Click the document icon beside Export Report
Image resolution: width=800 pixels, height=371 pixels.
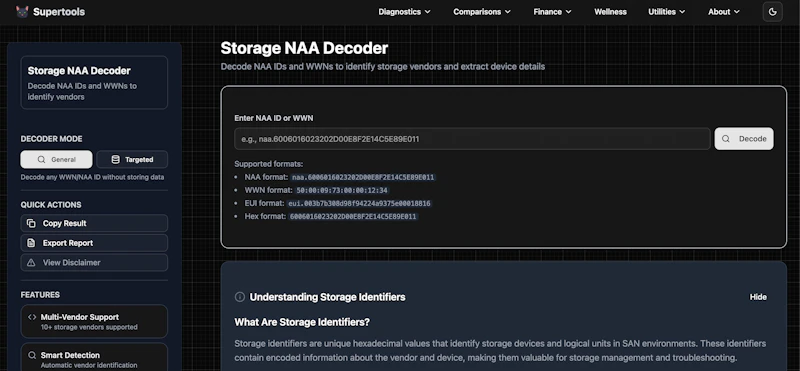click(x=31, y=243)
